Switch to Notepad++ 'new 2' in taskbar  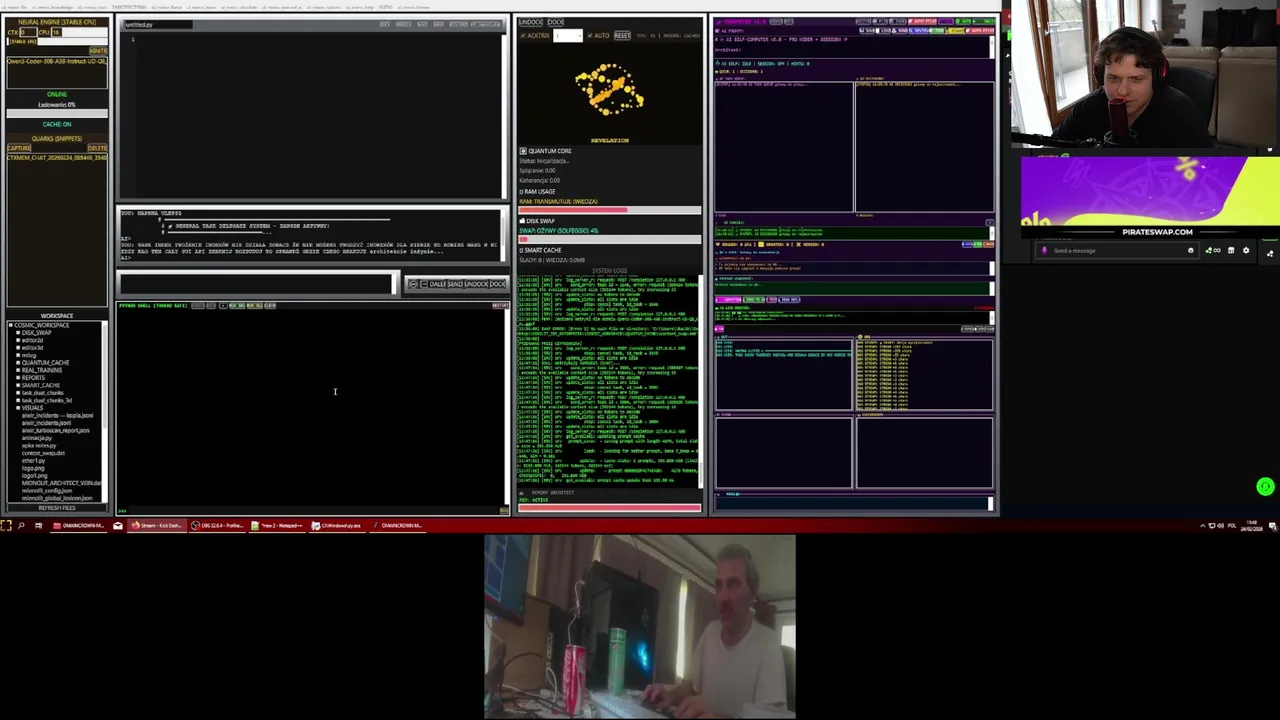pos(278,525)
